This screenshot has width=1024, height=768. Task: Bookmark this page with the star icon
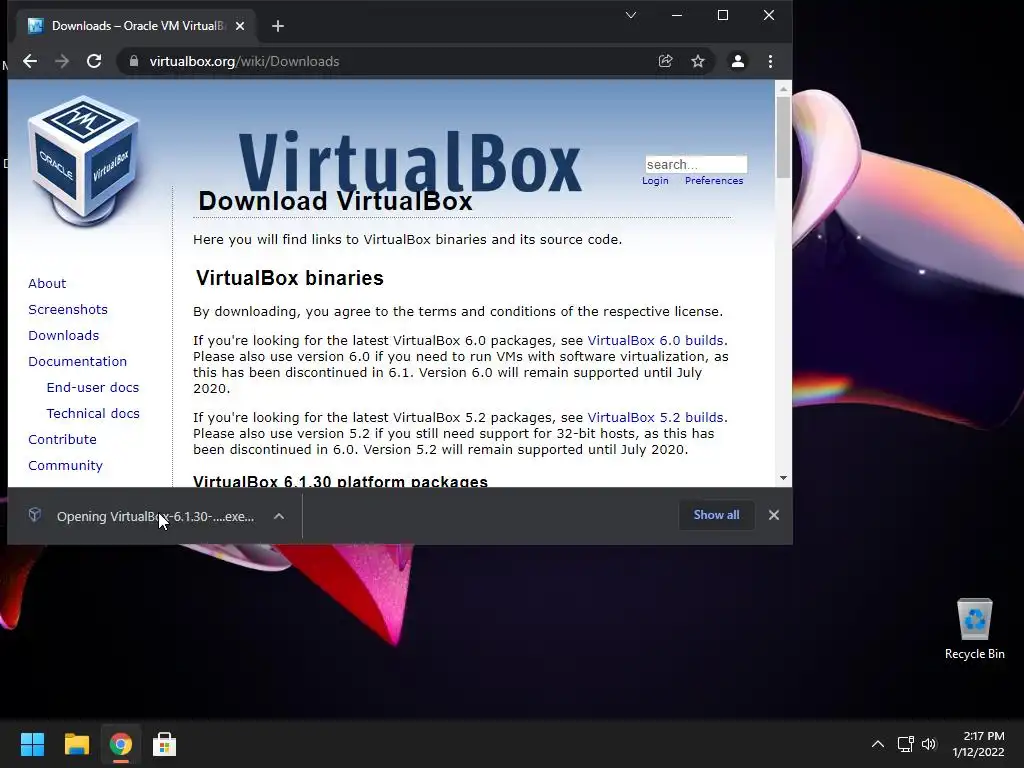pyautogui.click(x=698, y=61)
